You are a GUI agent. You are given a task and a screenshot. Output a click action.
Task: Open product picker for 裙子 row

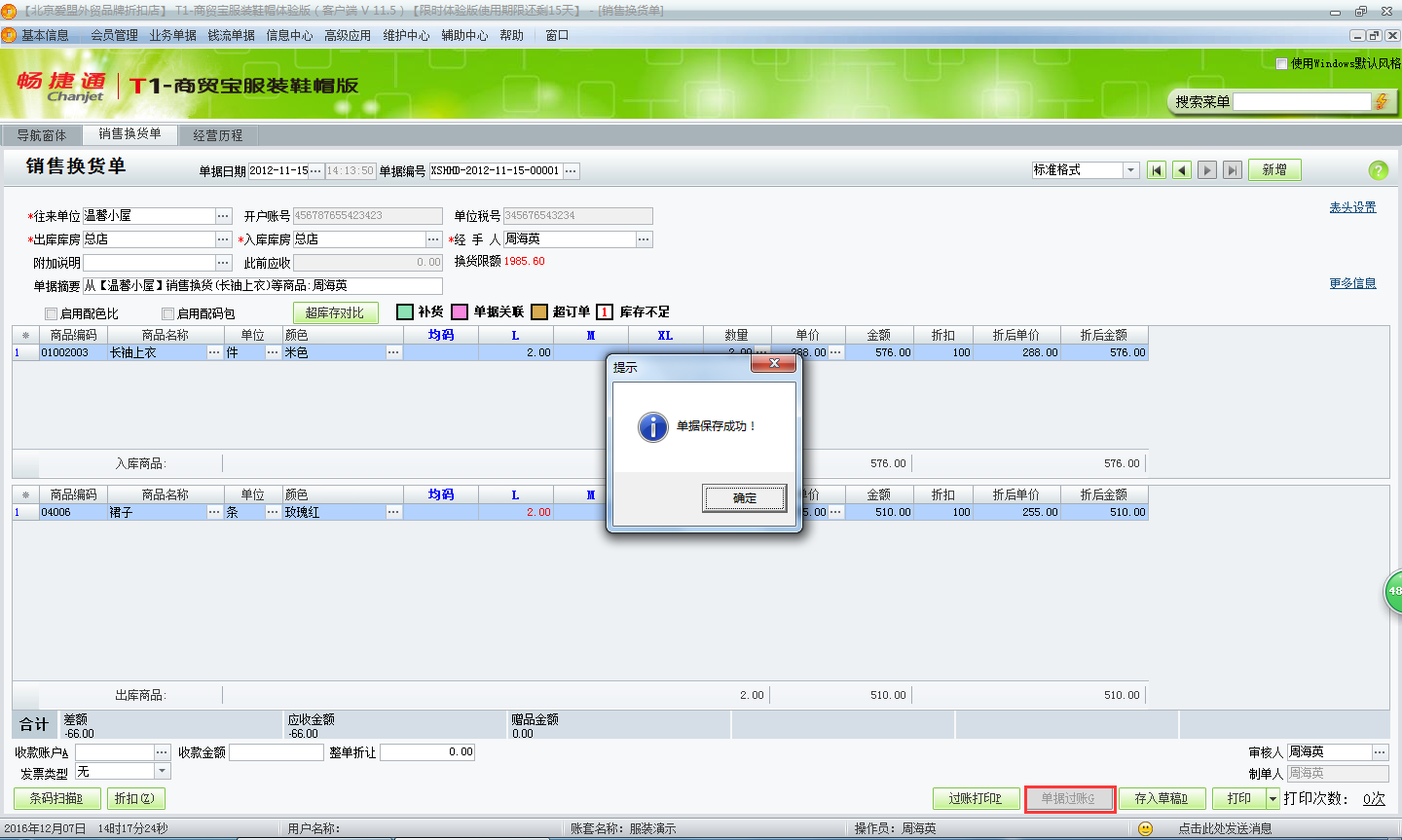pyautogui.click(x=214, y=512)
